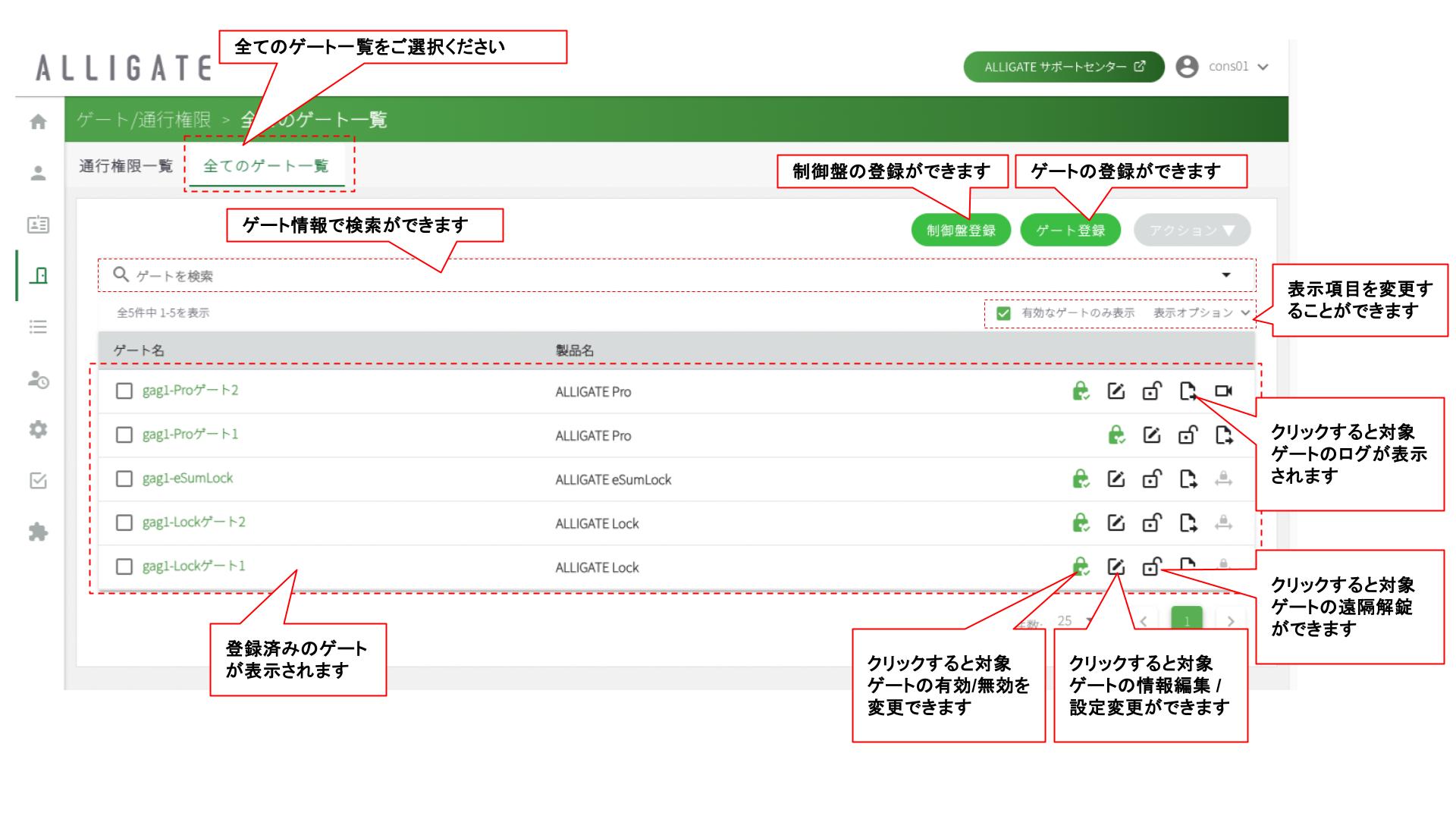Toggle enable/disable lock for gag1-eSumLock
Image resolution: width=1456 pixels, height=819 pixels.
[1081, 479]
